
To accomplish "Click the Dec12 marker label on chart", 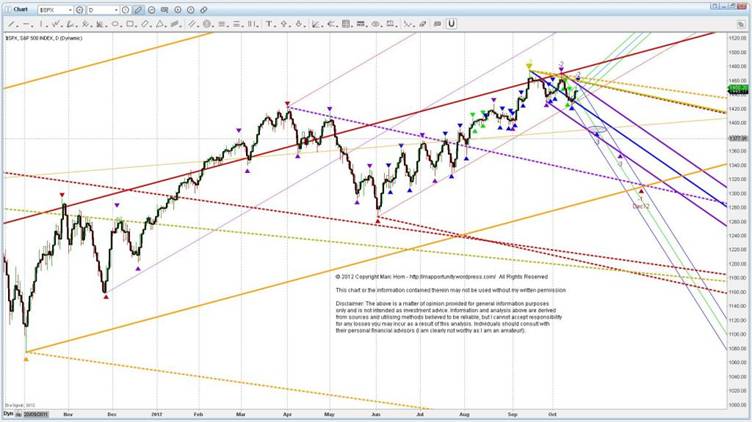I will [x=641, y=206].
